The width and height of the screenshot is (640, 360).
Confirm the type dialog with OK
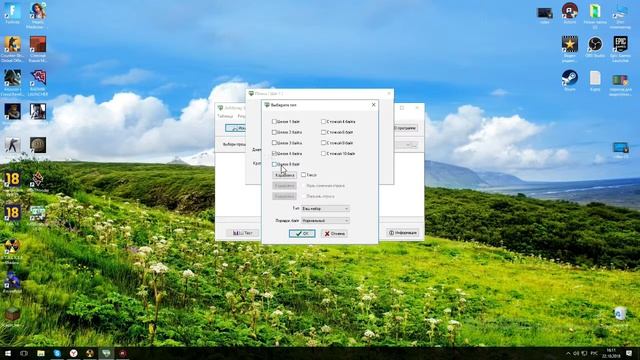coord(302,233)
